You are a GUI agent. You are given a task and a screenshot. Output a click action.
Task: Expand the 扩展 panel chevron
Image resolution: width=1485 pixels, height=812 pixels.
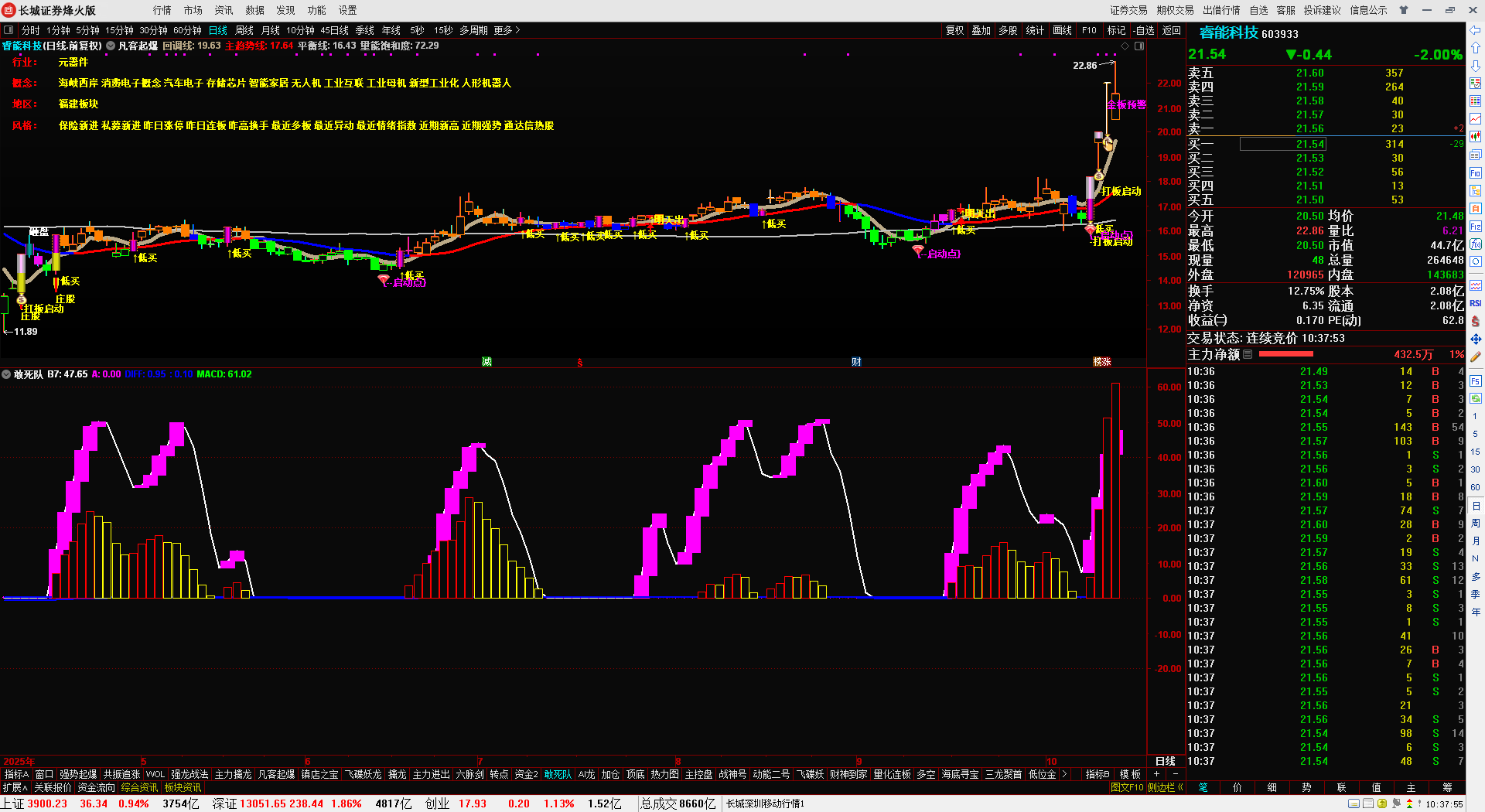click(15, 787)
